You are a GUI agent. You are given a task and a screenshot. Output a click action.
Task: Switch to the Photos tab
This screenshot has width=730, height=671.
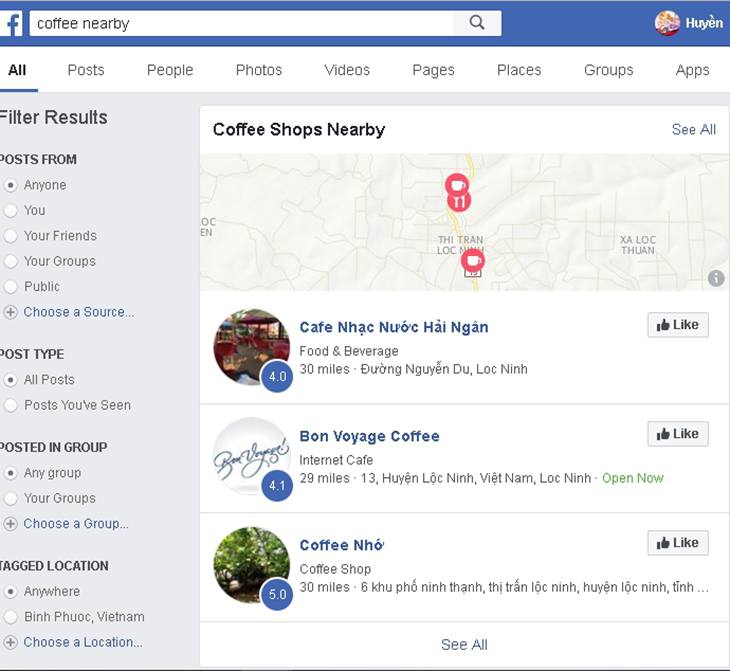tap(259, 70)
